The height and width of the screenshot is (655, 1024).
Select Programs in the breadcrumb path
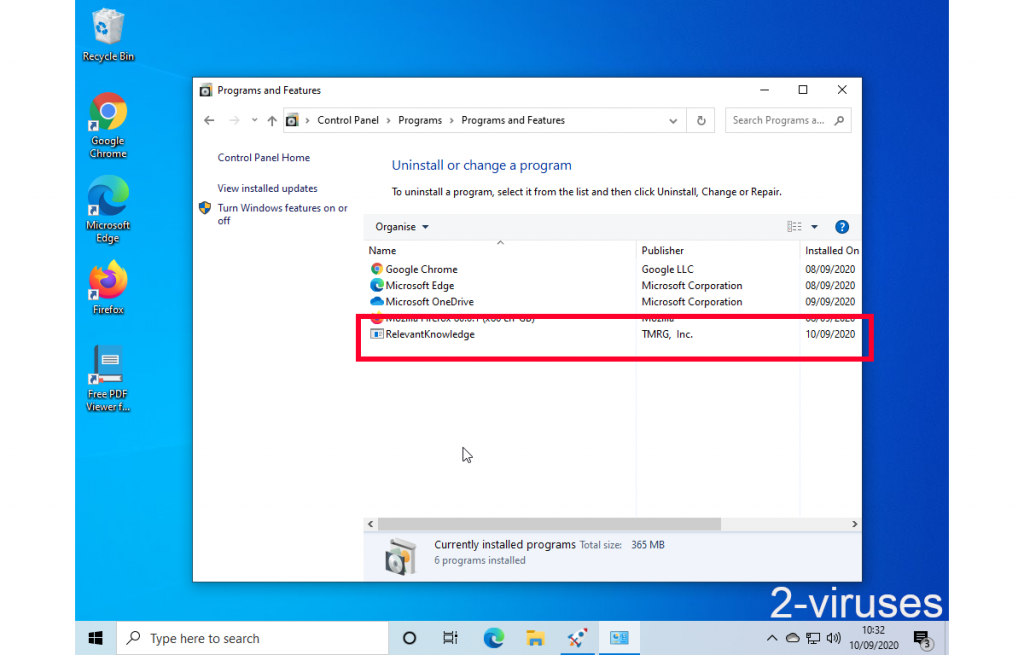click(420, 121)
